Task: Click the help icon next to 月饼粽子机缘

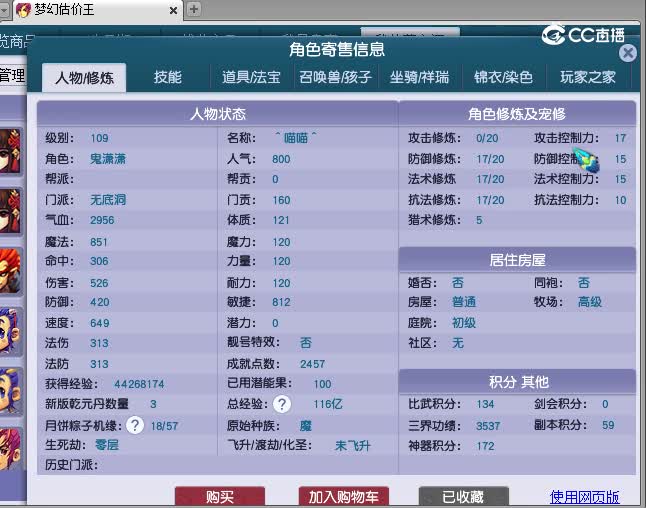Action: pos(135,425)
